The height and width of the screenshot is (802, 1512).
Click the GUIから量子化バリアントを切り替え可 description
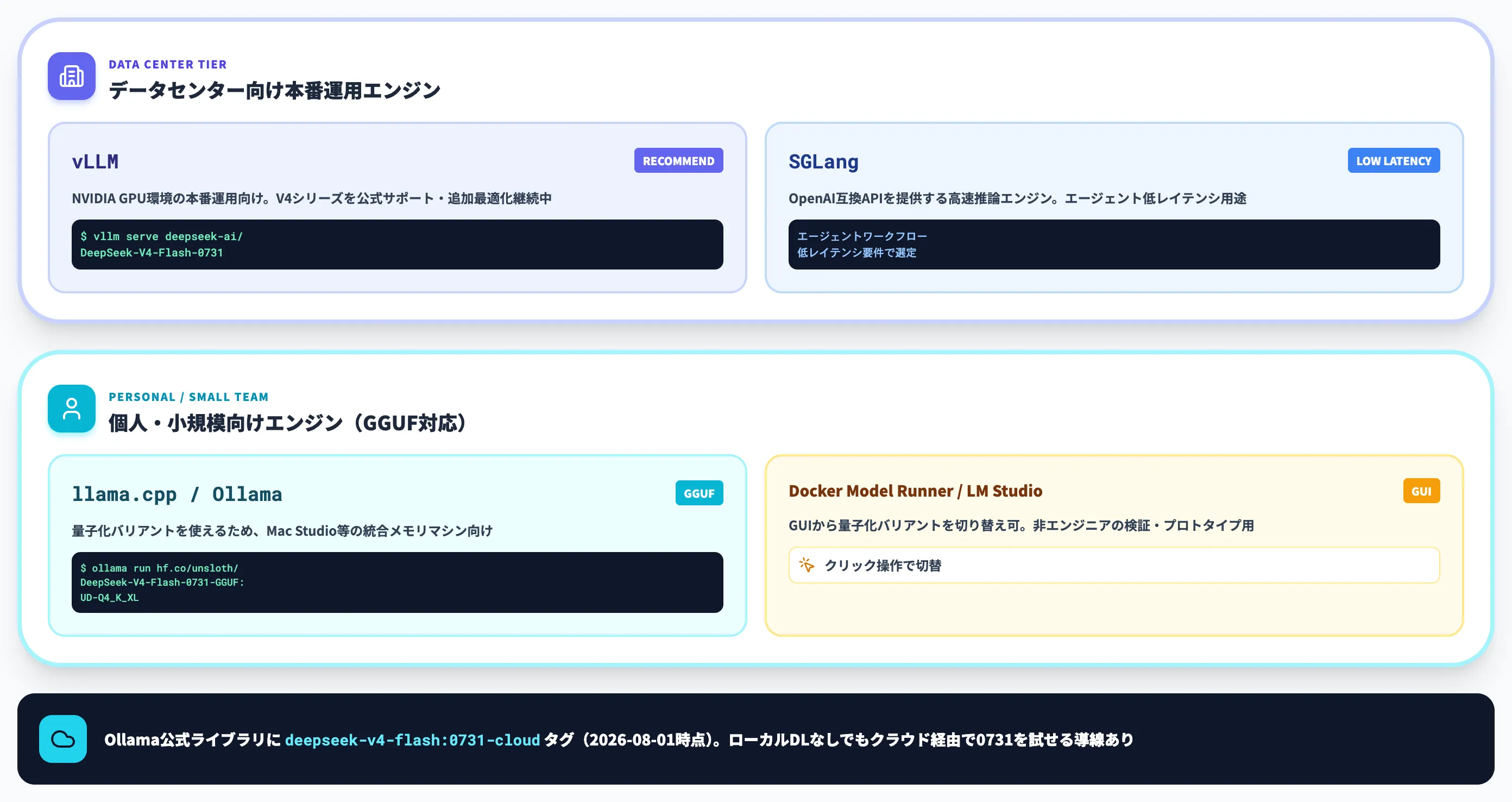pos(1020,525)
